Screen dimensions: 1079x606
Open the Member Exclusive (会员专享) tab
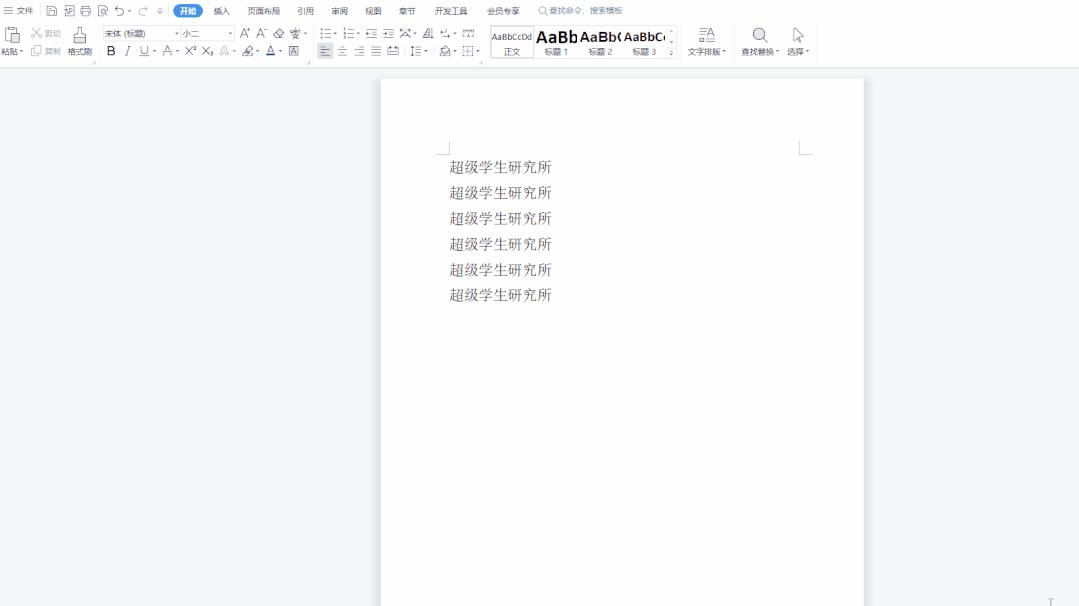pyautogui.click(x=503, y=11)
